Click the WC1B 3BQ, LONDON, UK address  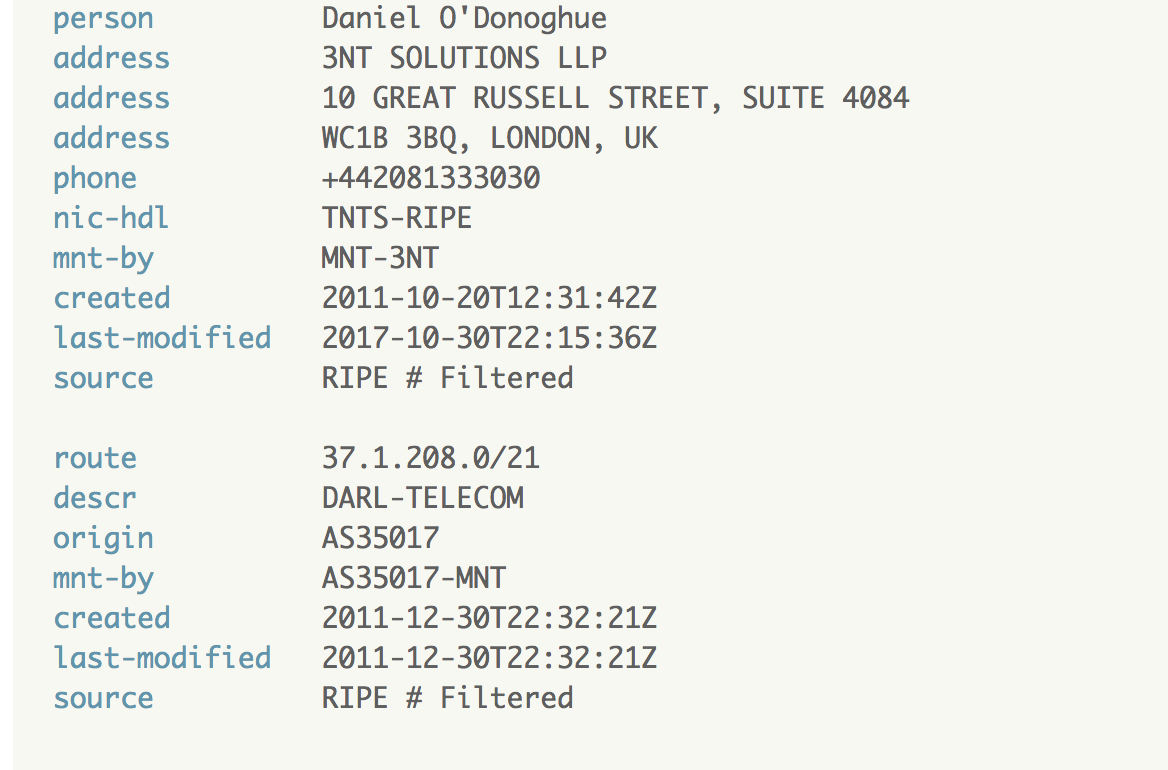click(489, 138)
